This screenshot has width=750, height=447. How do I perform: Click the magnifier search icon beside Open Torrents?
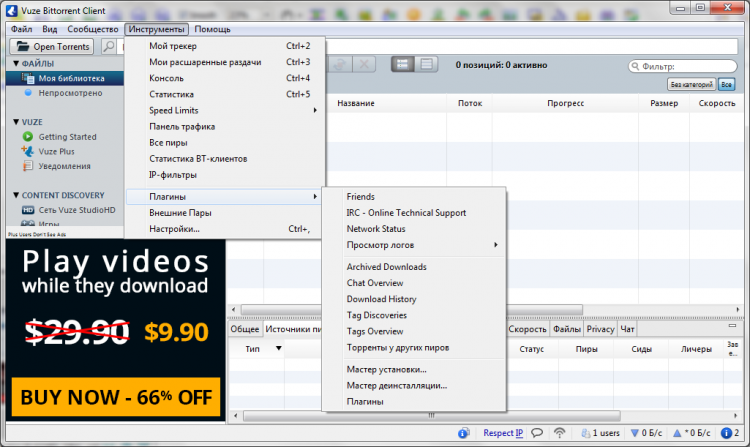[x=109, y=46]
